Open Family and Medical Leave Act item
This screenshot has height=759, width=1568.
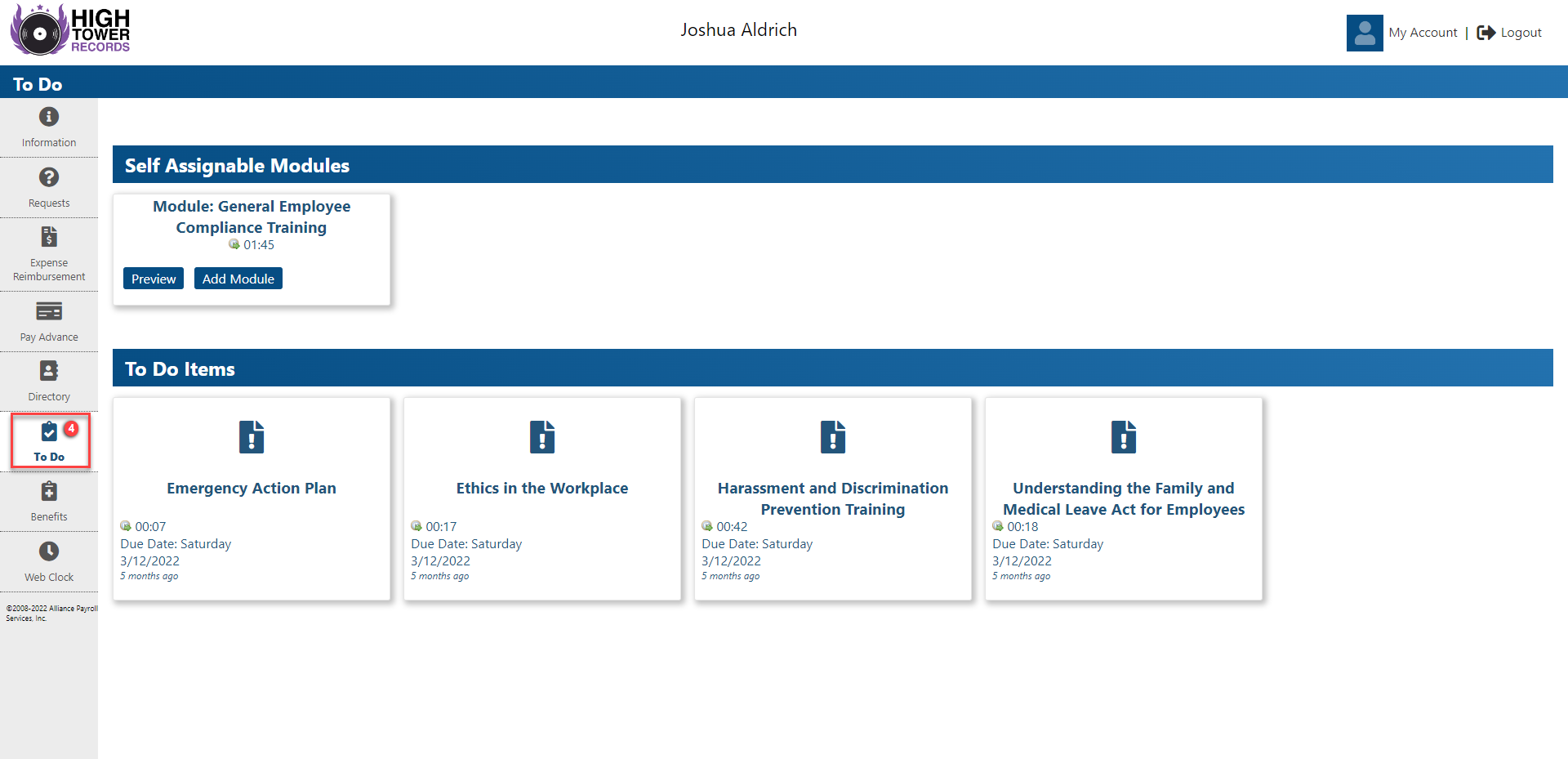tap(1124, 499)
